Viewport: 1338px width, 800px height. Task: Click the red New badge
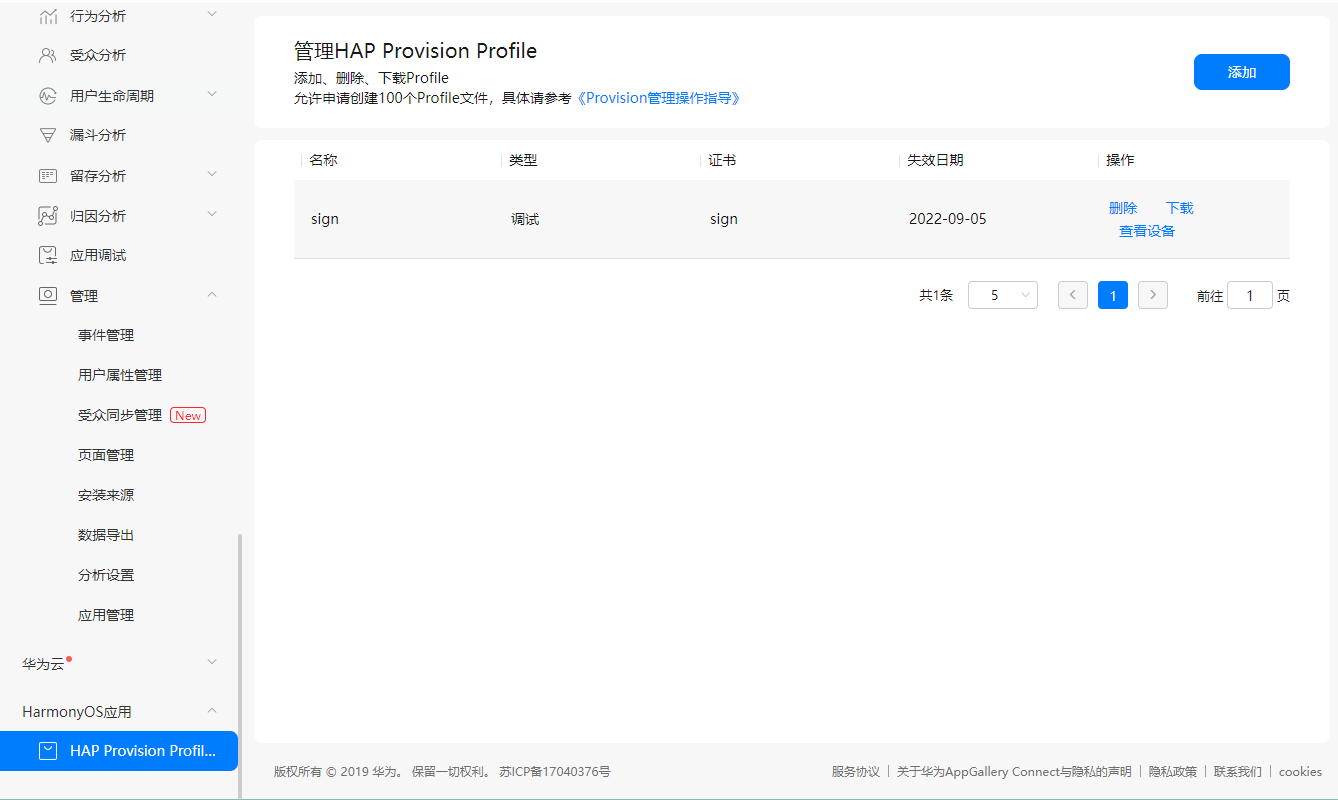click(188, 415)
